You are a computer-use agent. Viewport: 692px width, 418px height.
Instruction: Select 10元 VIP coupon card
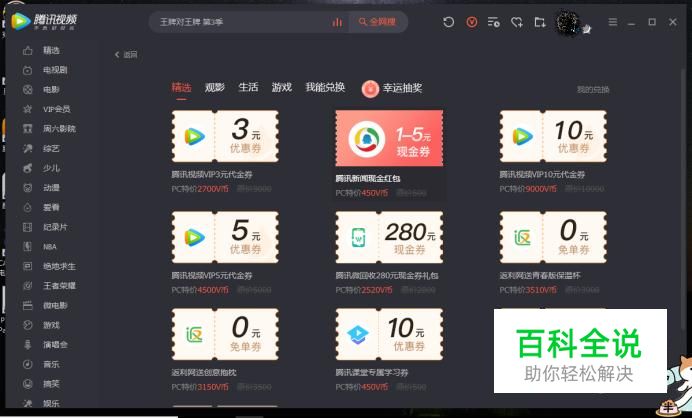(x=553, y=136)
